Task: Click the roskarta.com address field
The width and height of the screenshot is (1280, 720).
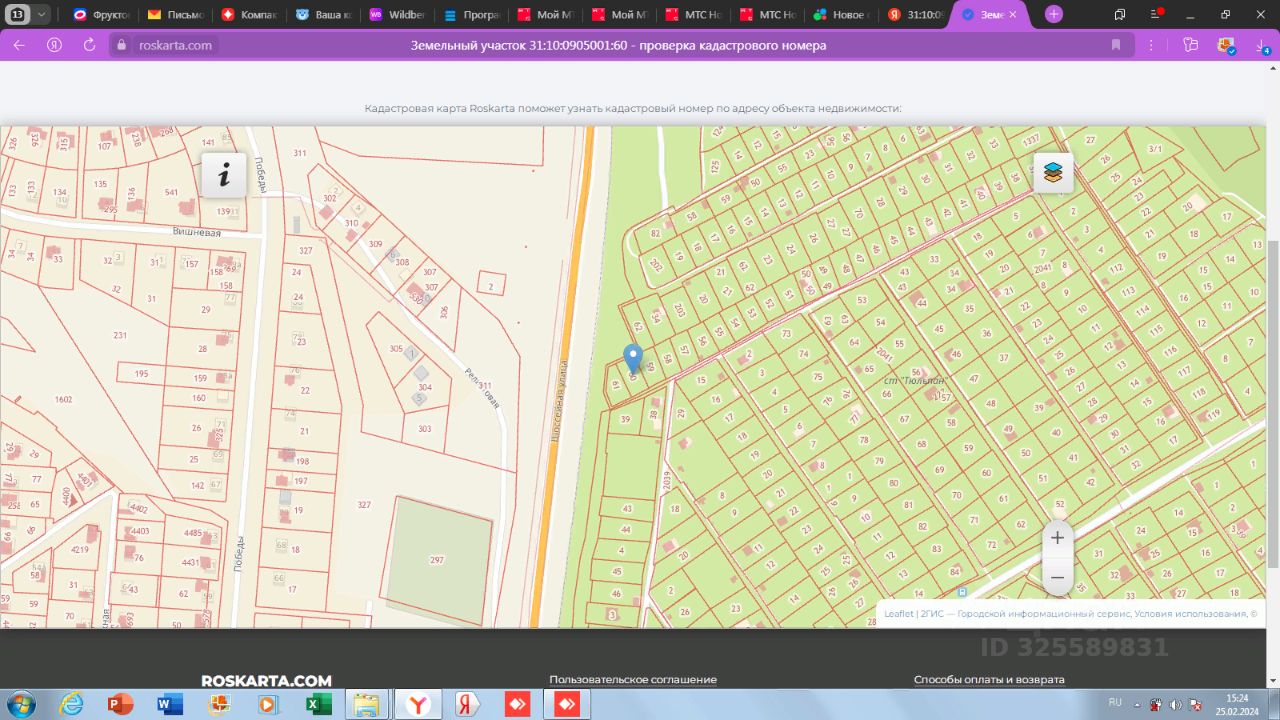Action: click(176, 45)
